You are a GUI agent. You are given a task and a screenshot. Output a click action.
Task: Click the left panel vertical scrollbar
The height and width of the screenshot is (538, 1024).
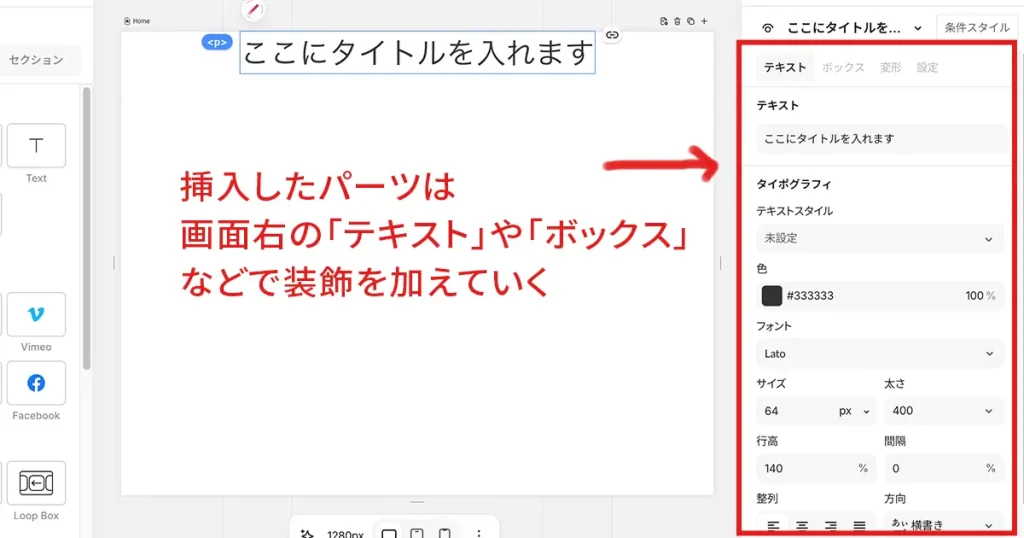coord(86,229)
